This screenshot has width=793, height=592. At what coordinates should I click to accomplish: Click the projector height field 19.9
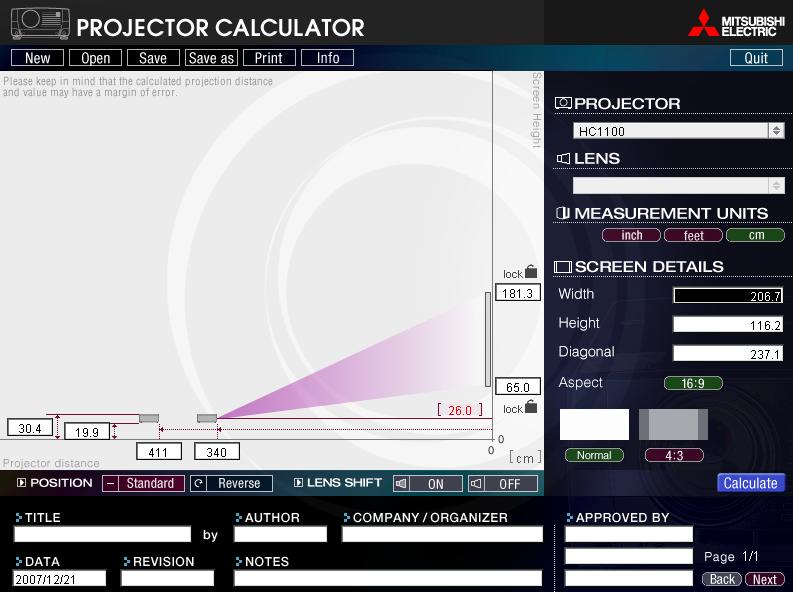pyautogui.click(x=87, y=431)
